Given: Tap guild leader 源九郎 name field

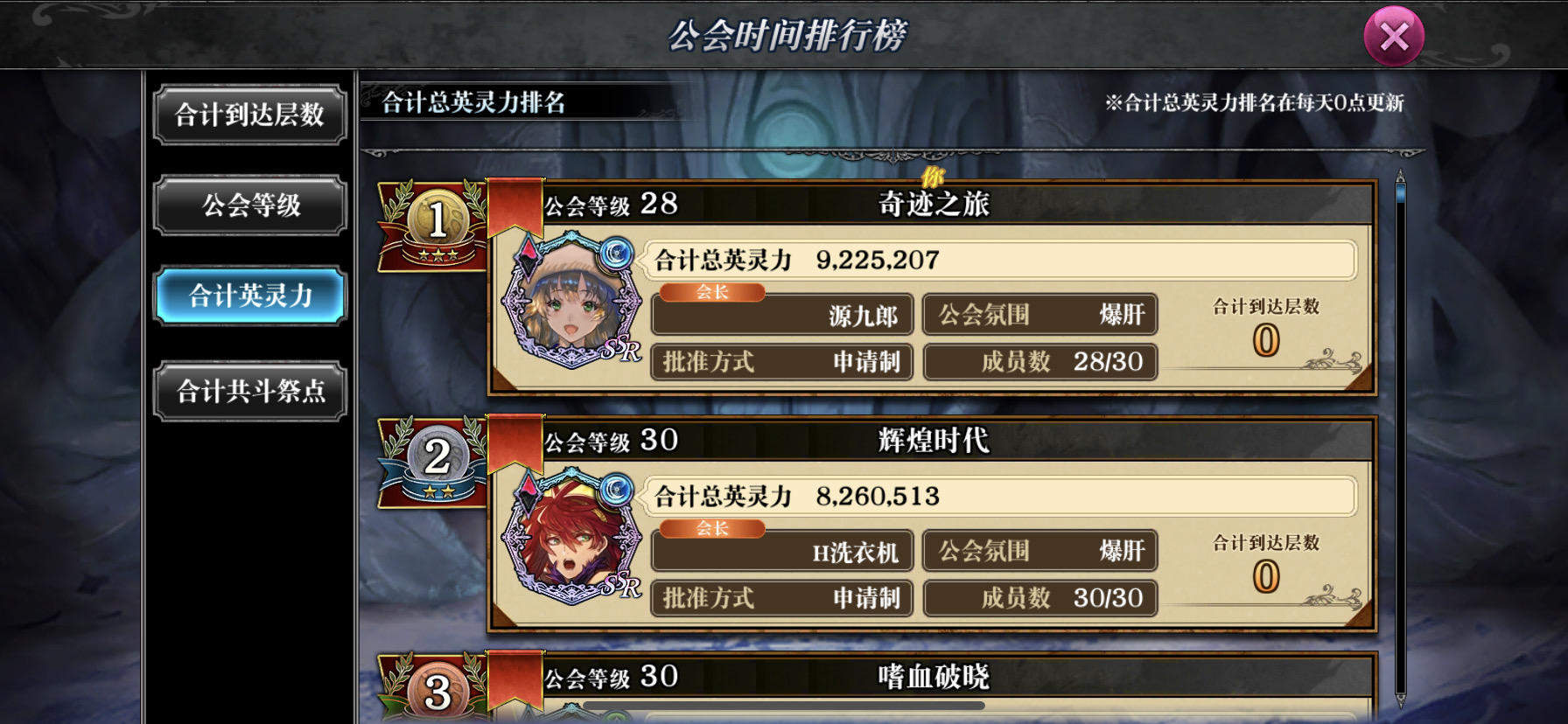Looking at the screenshot, I should [x=782, y=315].
